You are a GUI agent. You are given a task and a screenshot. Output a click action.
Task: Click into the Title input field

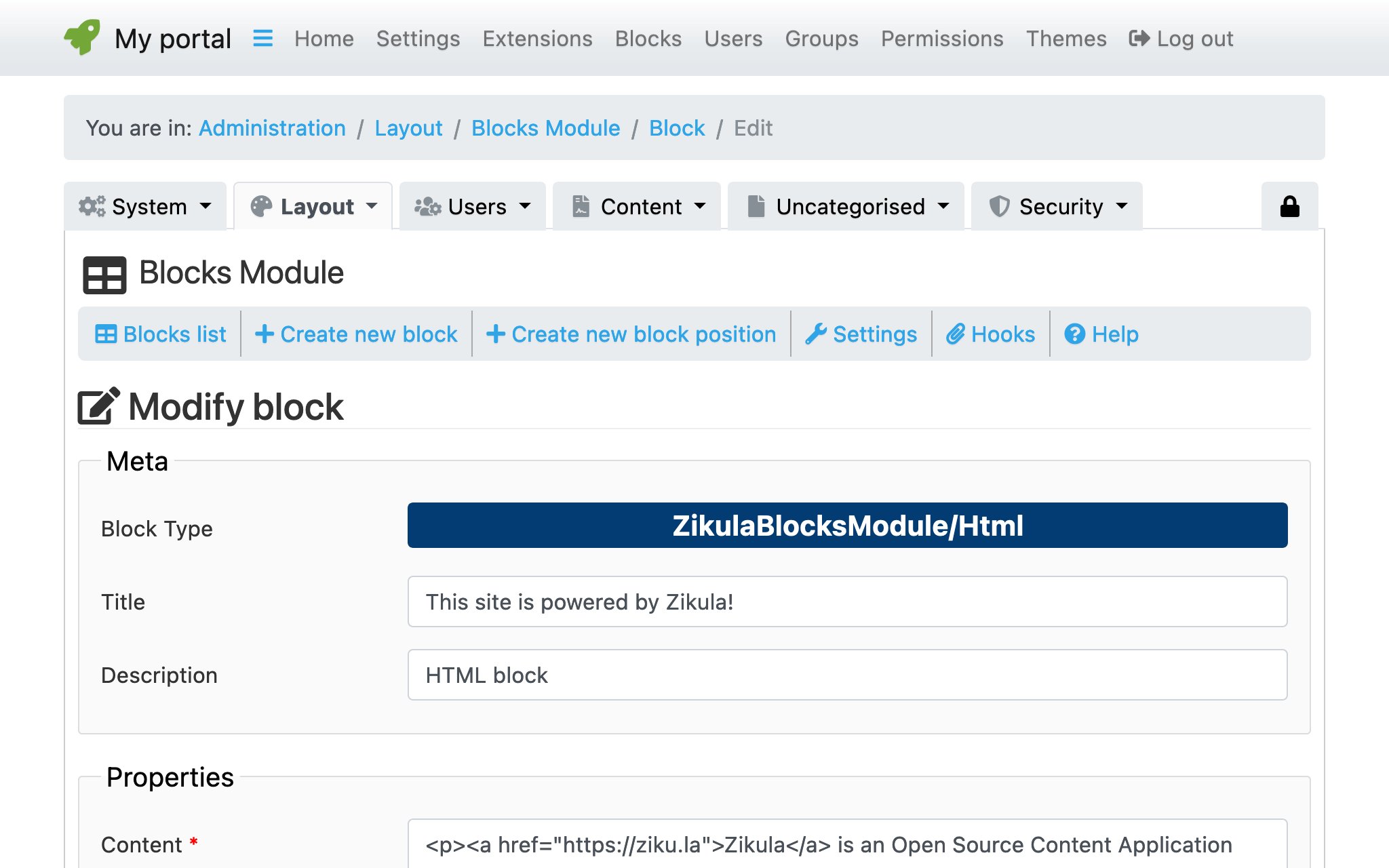[847, 602]
